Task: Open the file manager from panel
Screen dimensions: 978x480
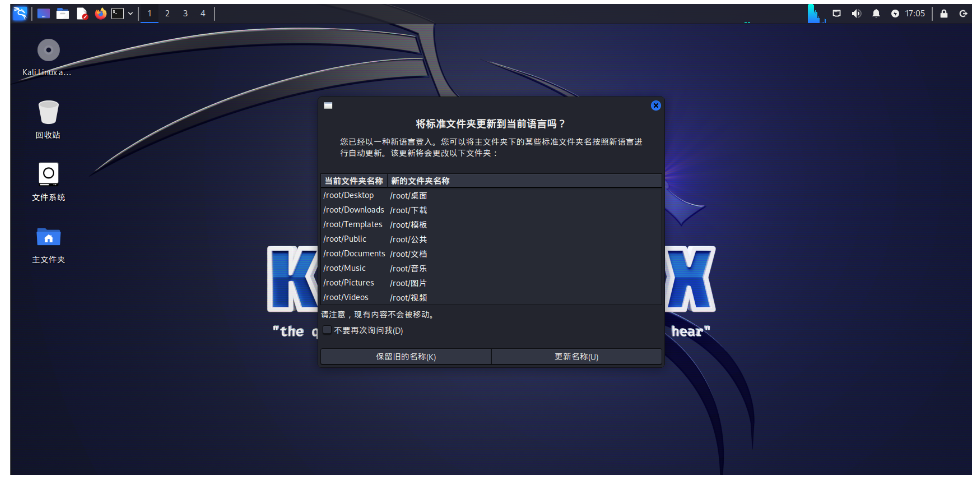Action: click(x=62, y=13)
